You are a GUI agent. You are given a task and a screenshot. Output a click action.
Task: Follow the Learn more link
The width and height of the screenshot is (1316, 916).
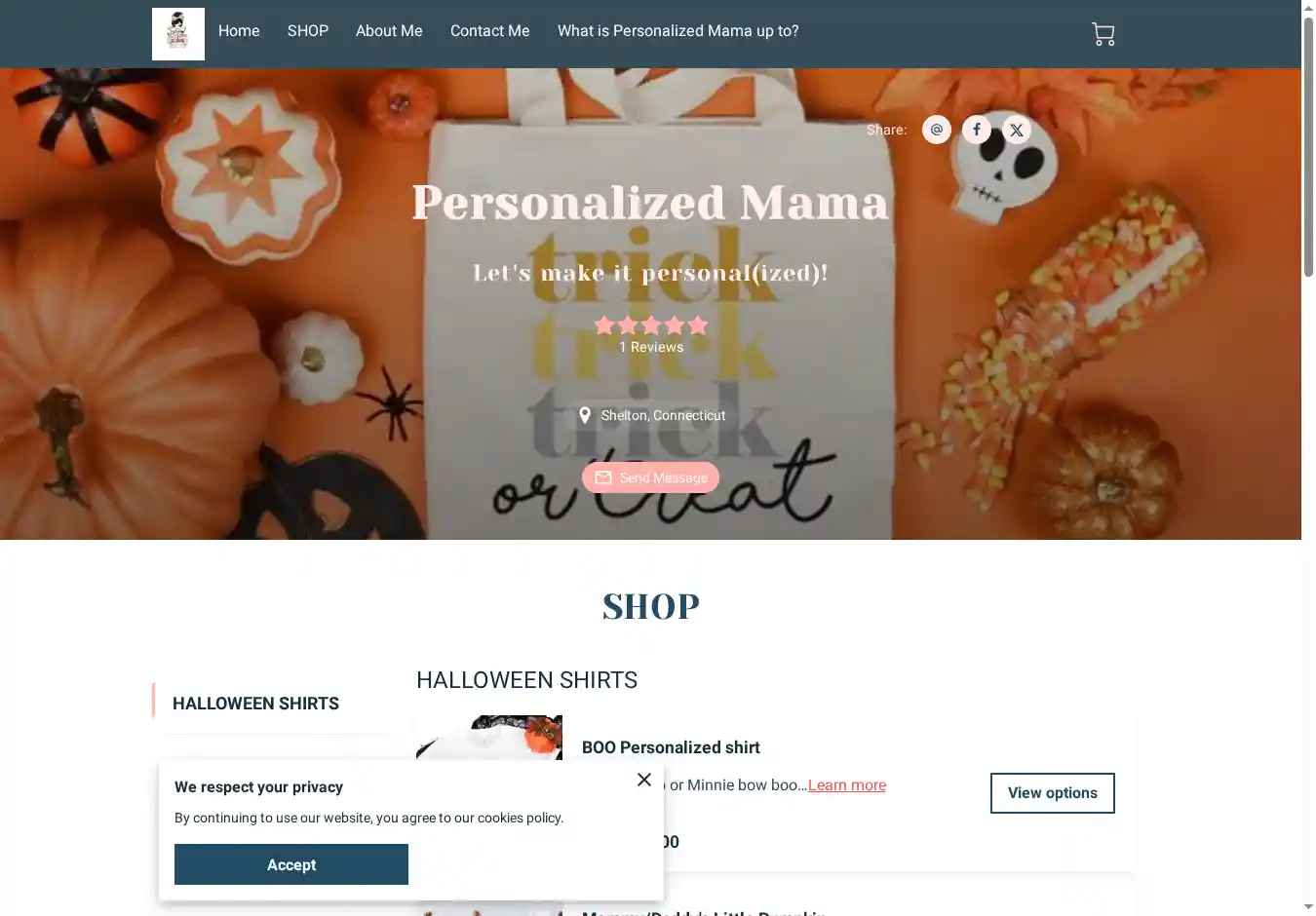847,785
